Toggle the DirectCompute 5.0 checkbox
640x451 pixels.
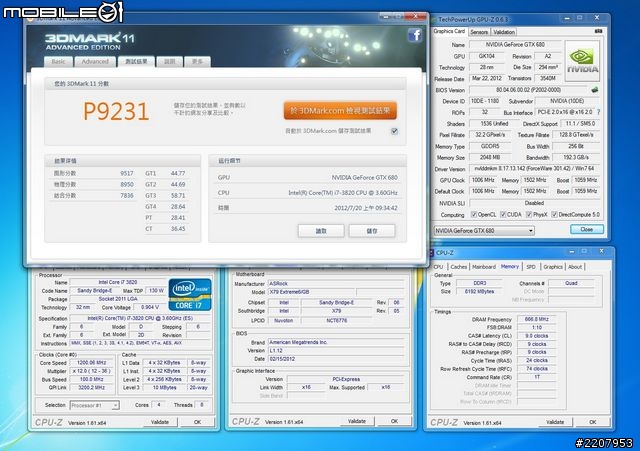(x=555, y=214)
